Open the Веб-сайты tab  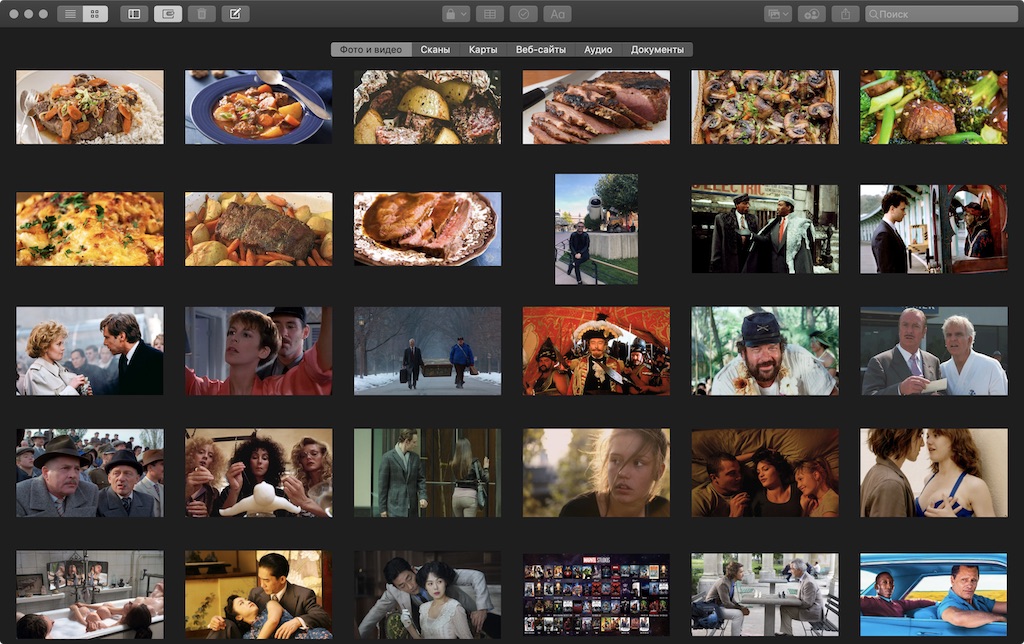541,50
